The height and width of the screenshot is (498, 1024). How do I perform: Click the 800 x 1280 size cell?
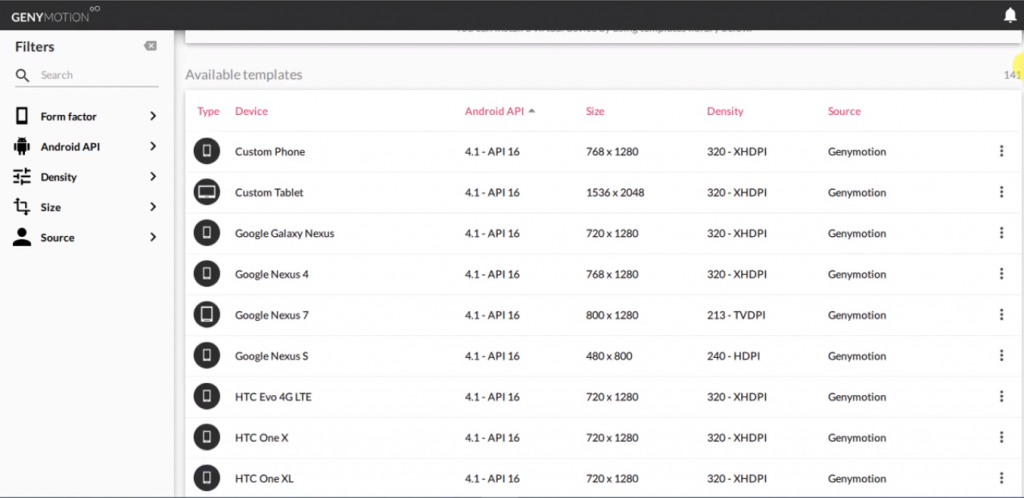point(612,315)
